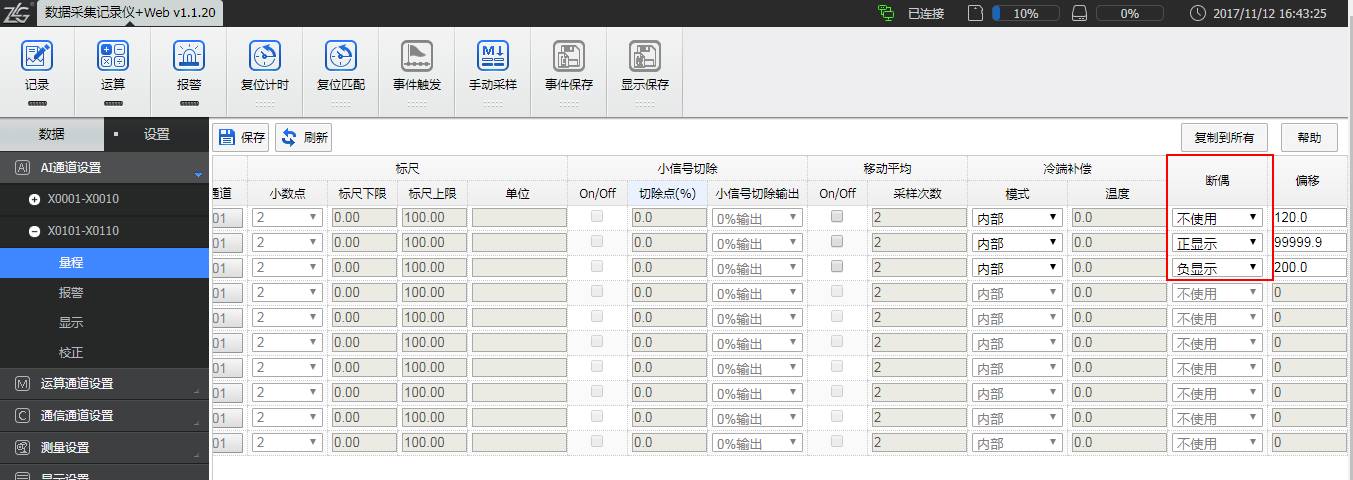Viewport: 1353px width, 480px height.
Task: Check moving average checkbox in third row
Action: point(837,266)
